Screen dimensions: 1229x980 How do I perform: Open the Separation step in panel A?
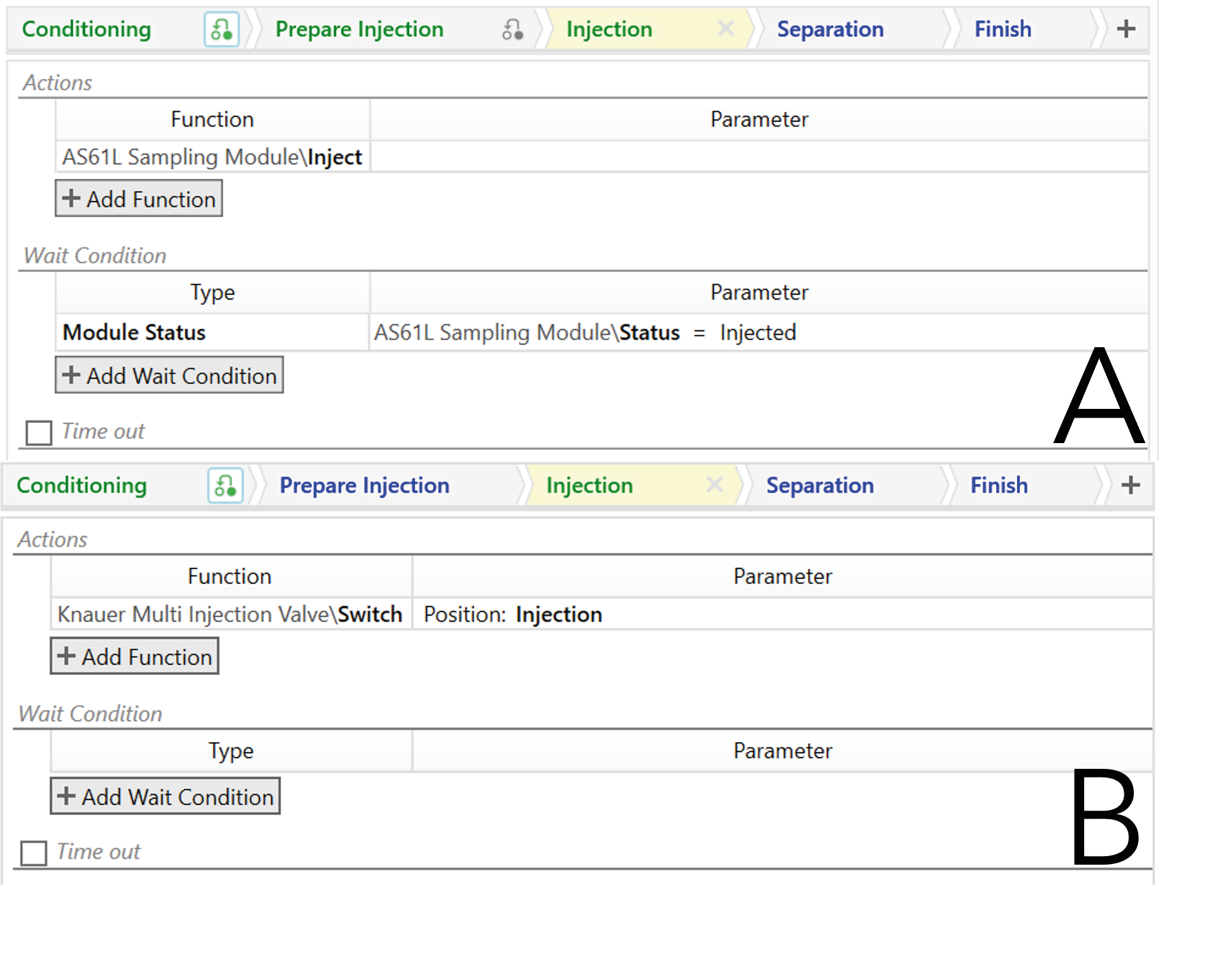pyautogui.click(x=829, y=29)
